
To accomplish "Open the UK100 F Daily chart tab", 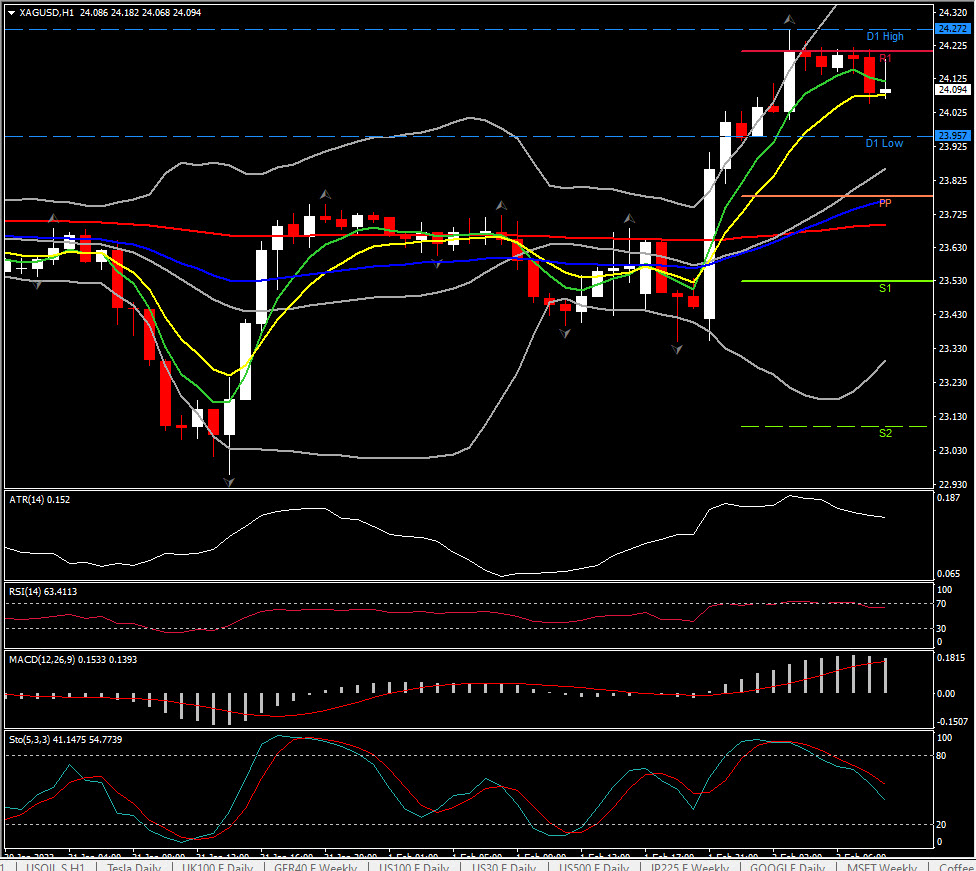I will [x=219, y=866].
